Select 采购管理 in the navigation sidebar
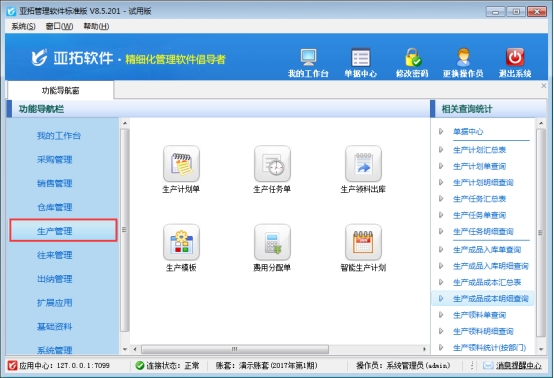Image resolution: width=554 pixels, height=378 pixels. [x=55, y=160]
